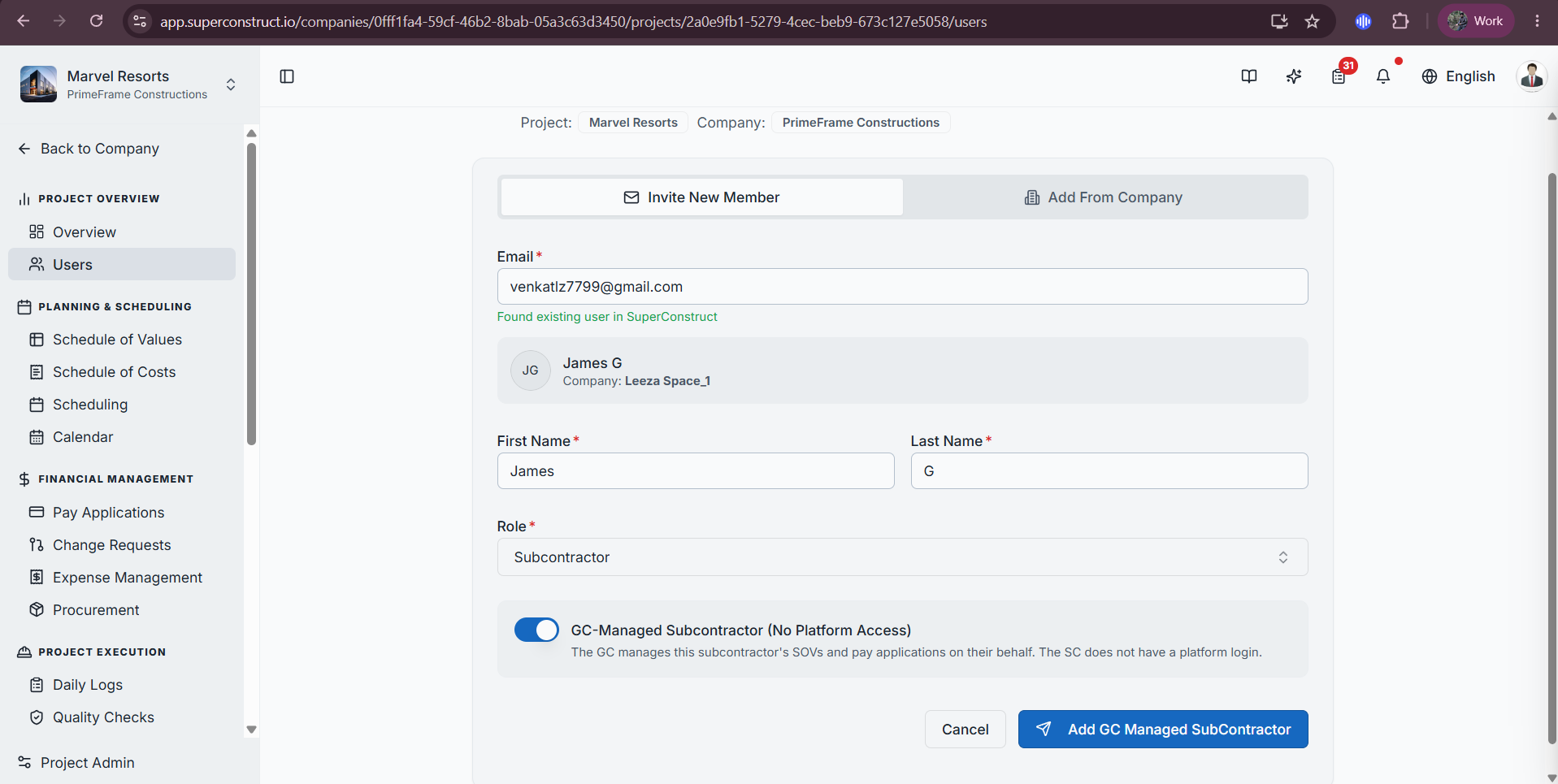Toggle off GC-Managed Subcontractor switch
The height and width of the screenshot is (784, 1558).
point(536,630)
